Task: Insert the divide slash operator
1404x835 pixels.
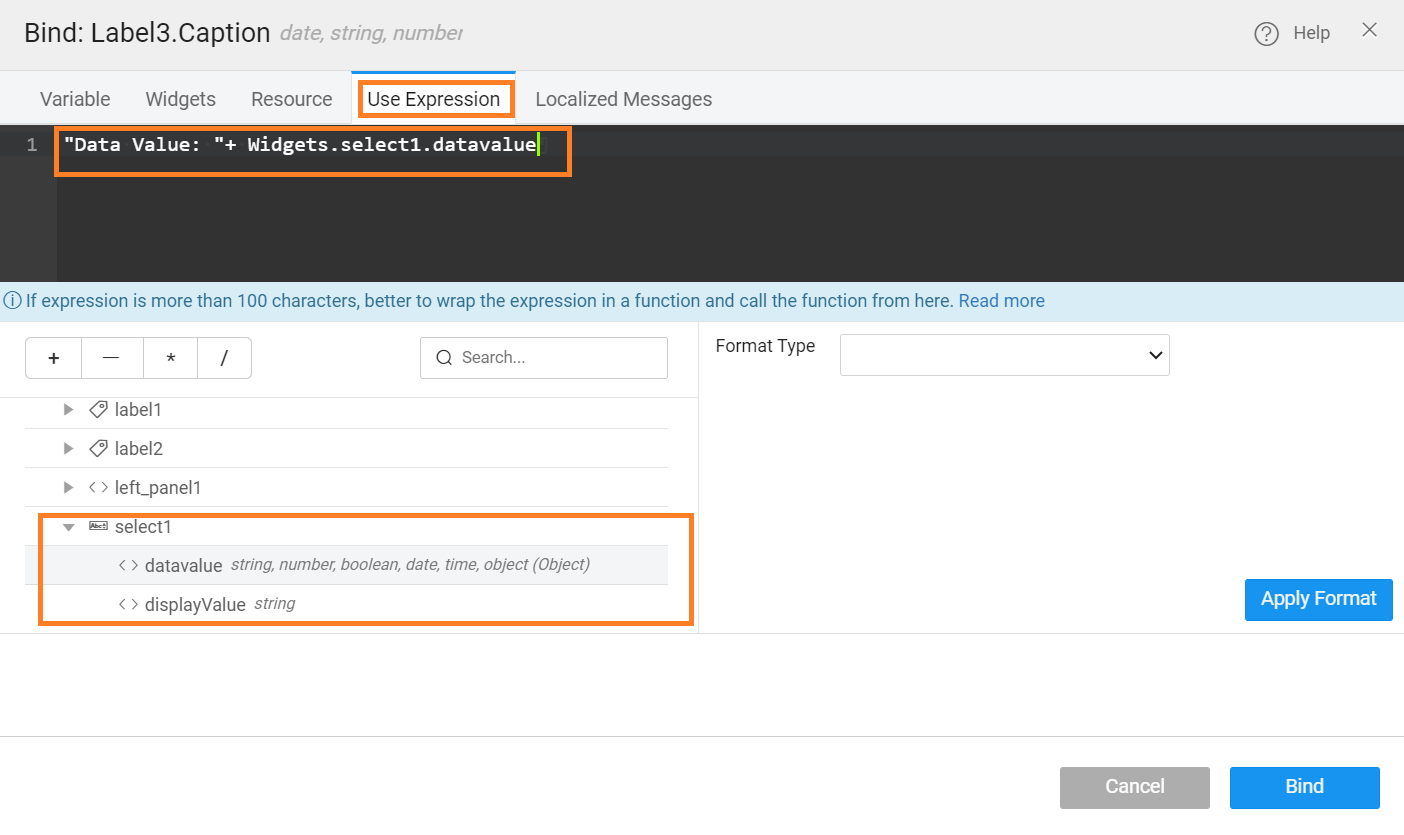Action: pyautogui.click(x=224, y=358)
